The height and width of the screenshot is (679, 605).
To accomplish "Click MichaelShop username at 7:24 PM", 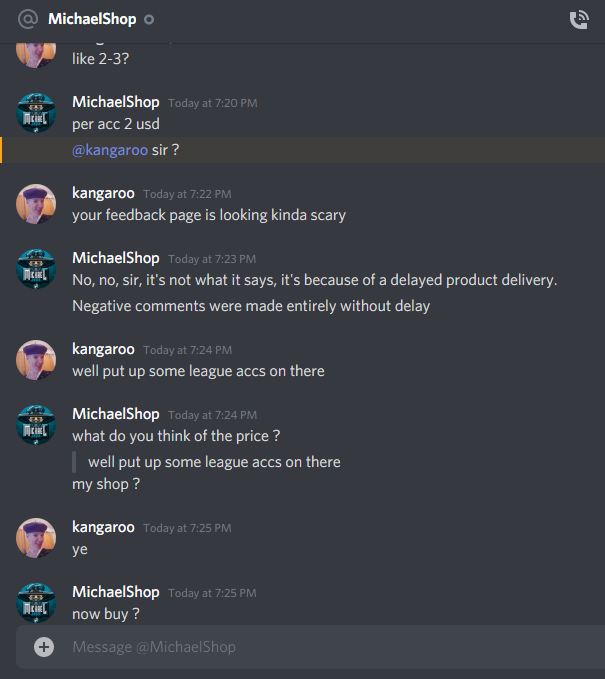I will (x=116, y=414).
